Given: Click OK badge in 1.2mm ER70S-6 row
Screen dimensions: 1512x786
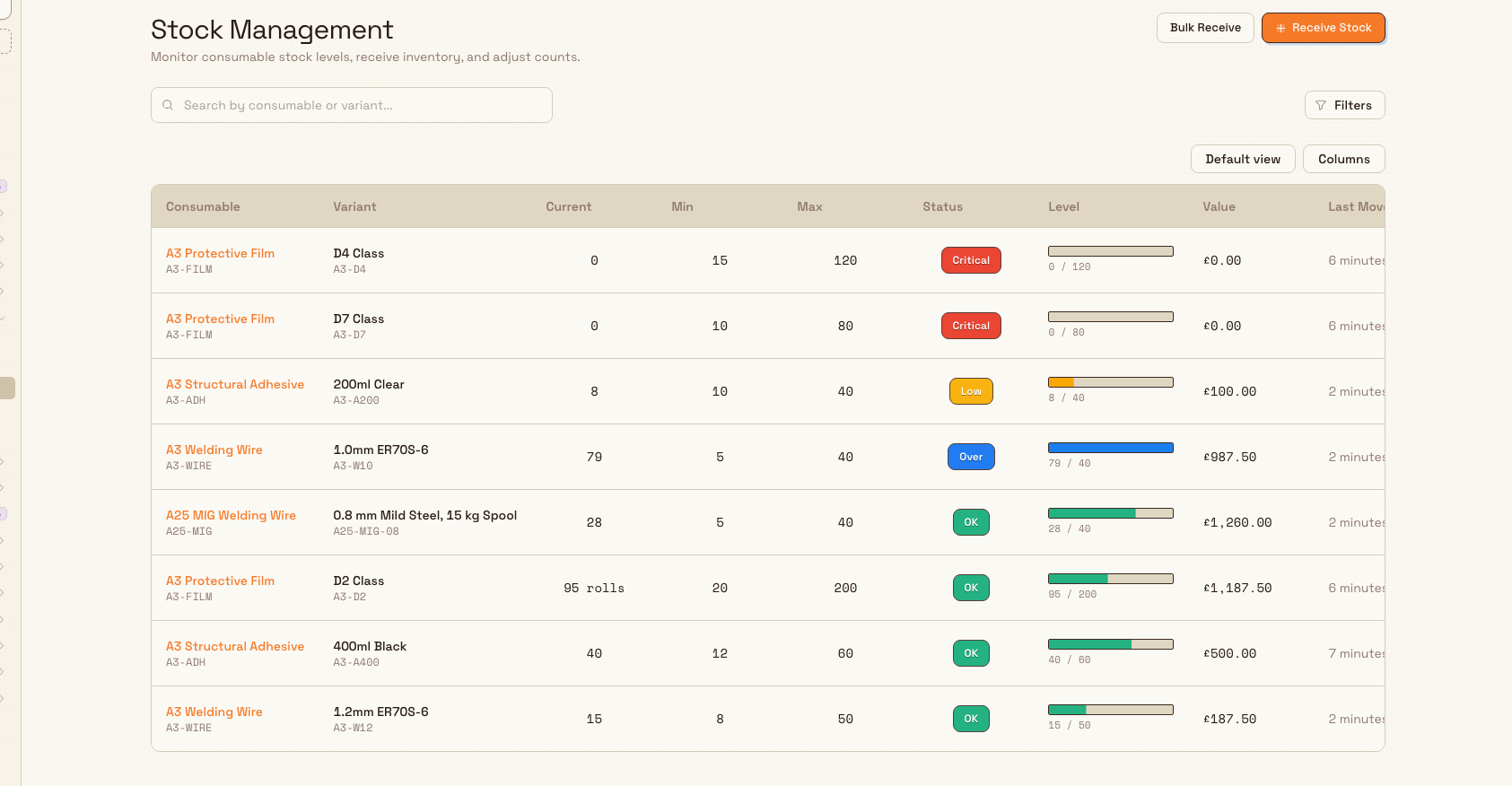Looking at the screenshot, I should coord(971,719).
